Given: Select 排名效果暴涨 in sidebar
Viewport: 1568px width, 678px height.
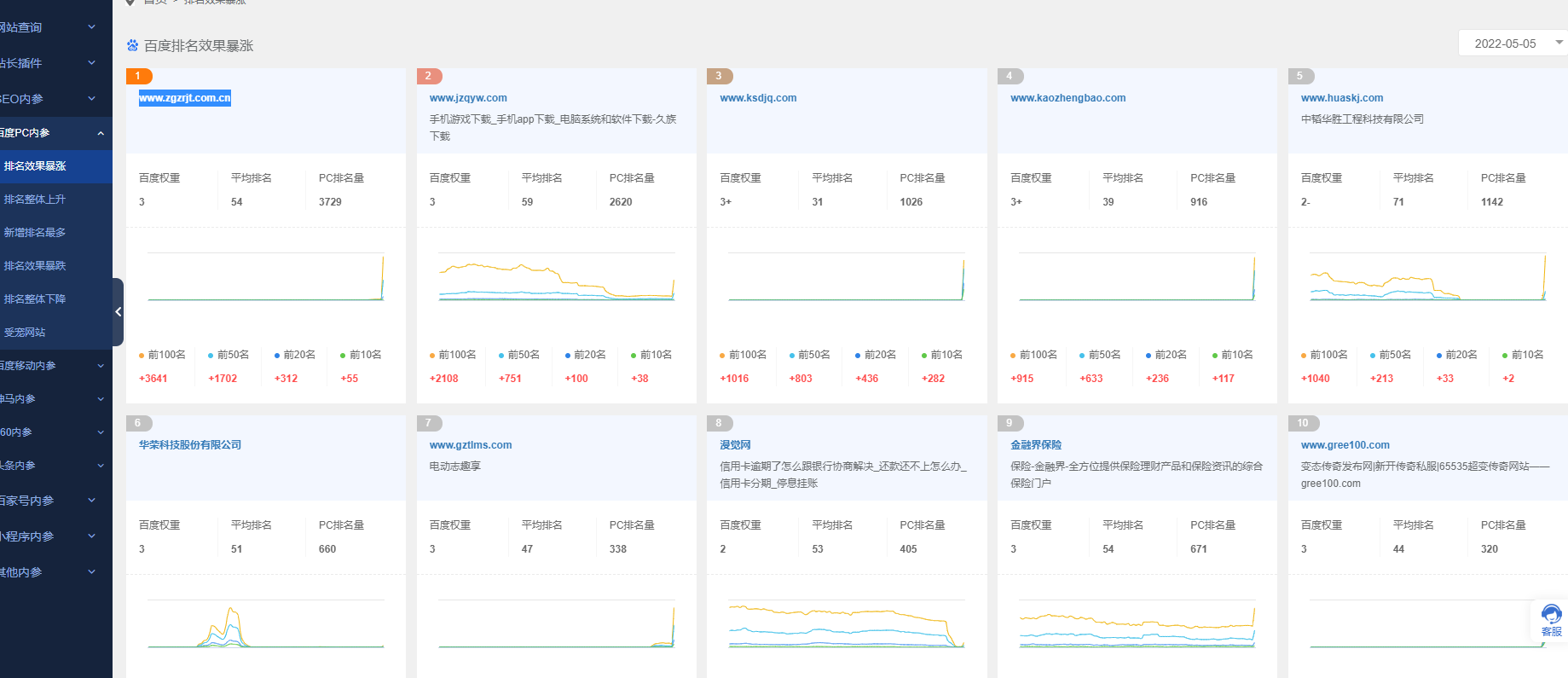Looking at the screenshot, I should coord(56,166).
